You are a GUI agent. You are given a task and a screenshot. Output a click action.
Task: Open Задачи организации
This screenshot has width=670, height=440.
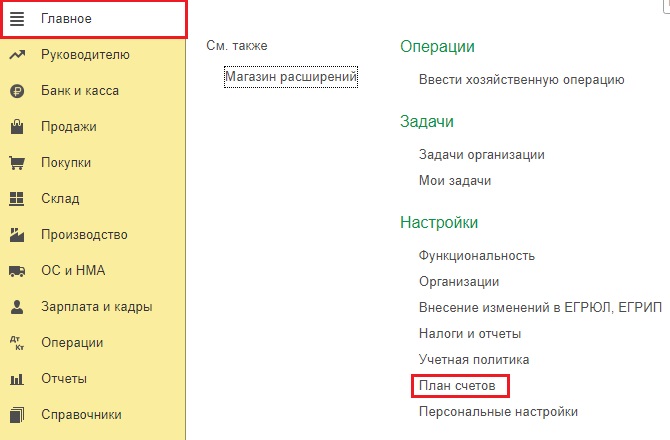point(482,155)
